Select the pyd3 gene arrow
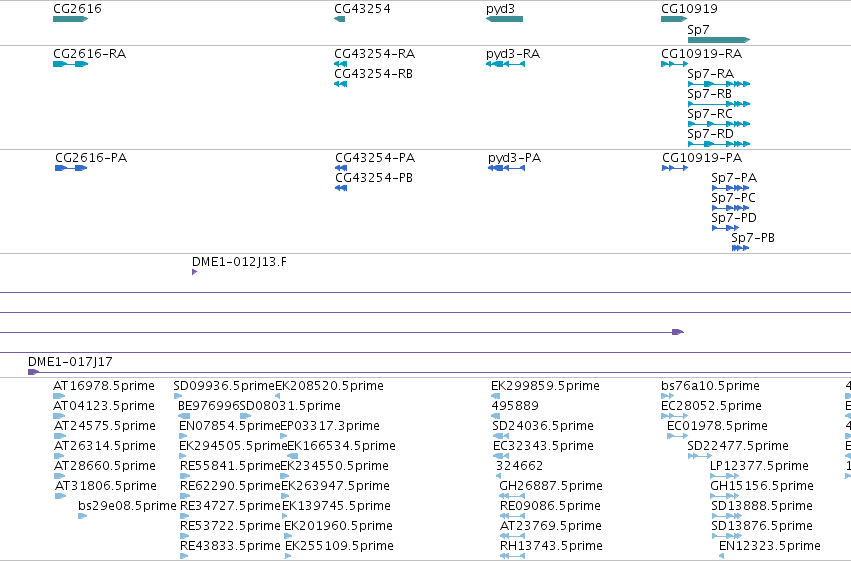 tap(504, 19)
